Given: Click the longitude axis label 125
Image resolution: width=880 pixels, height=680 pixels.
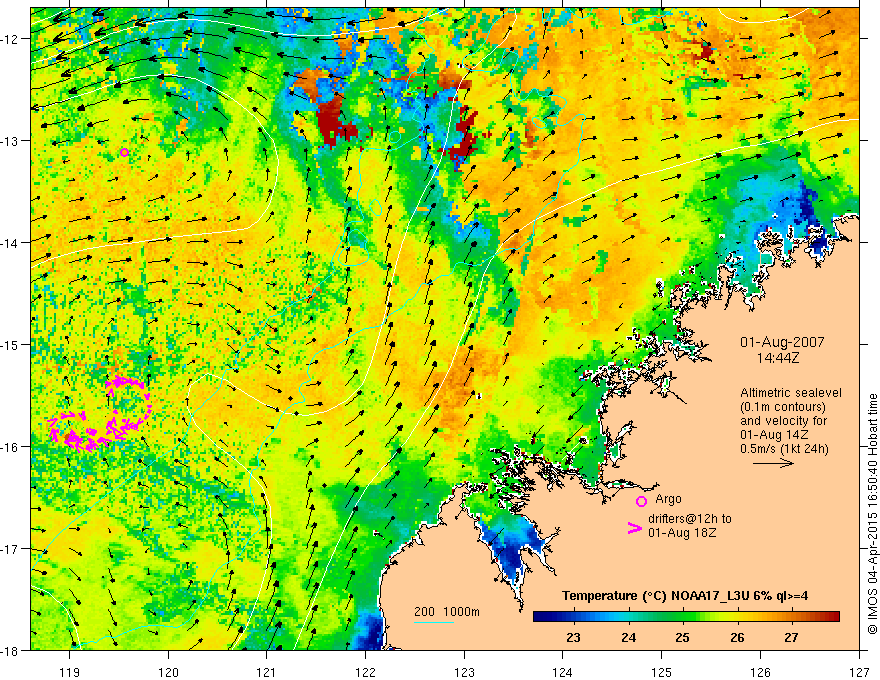Looking at the screenshot, I should [x=662, y=673].
